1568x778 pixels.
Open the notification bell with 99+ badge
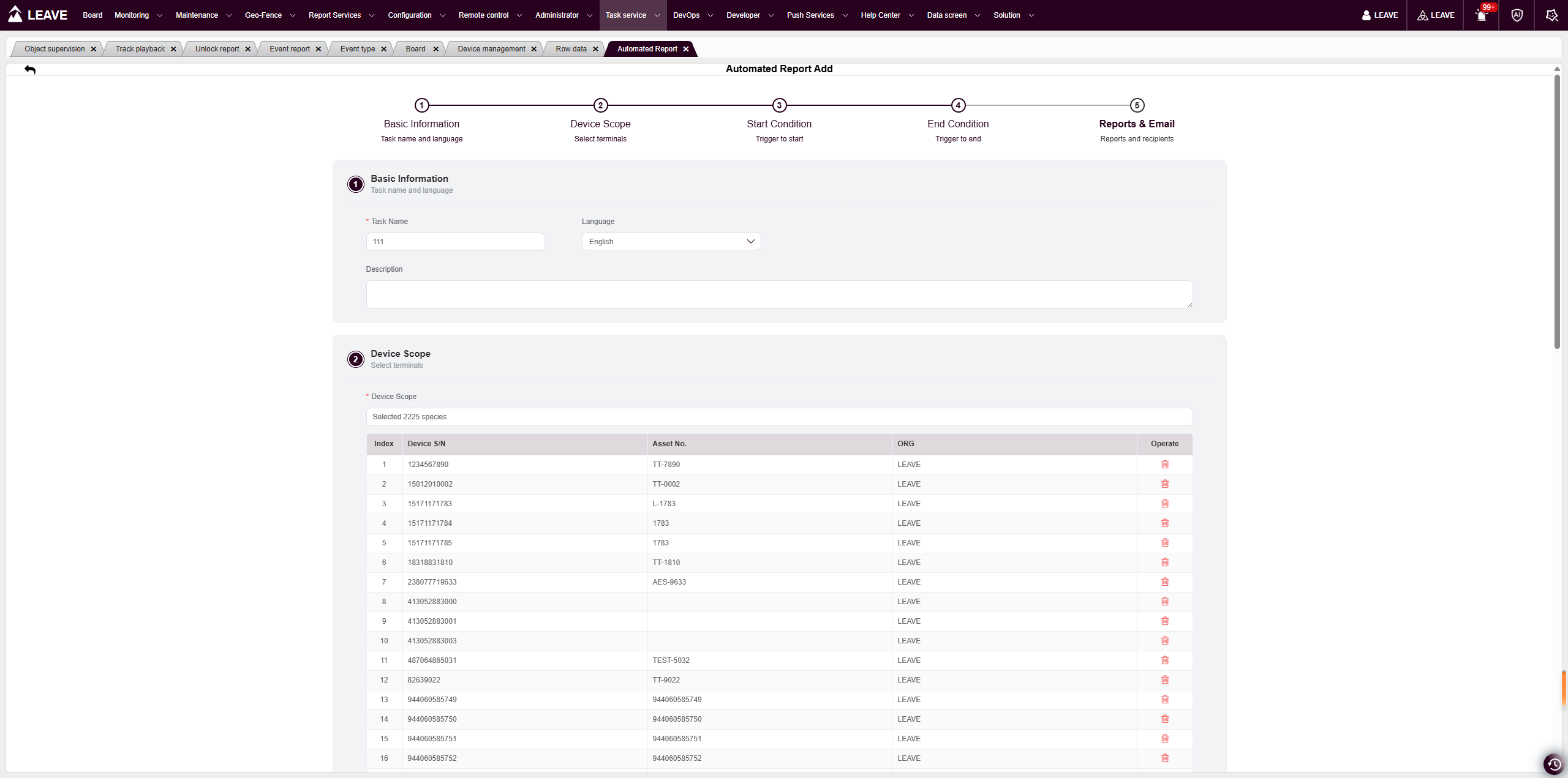click(x=1482, y=15)
